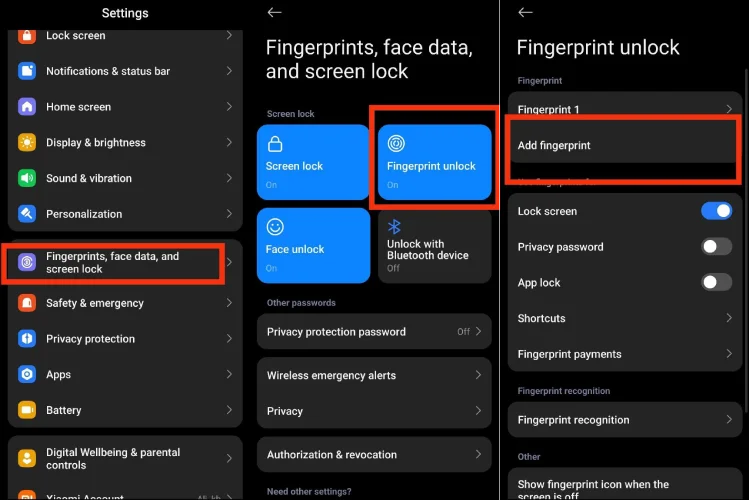Open Safety & emergency settings
This screenshot has width=749, height=500.
pos(95,303)
